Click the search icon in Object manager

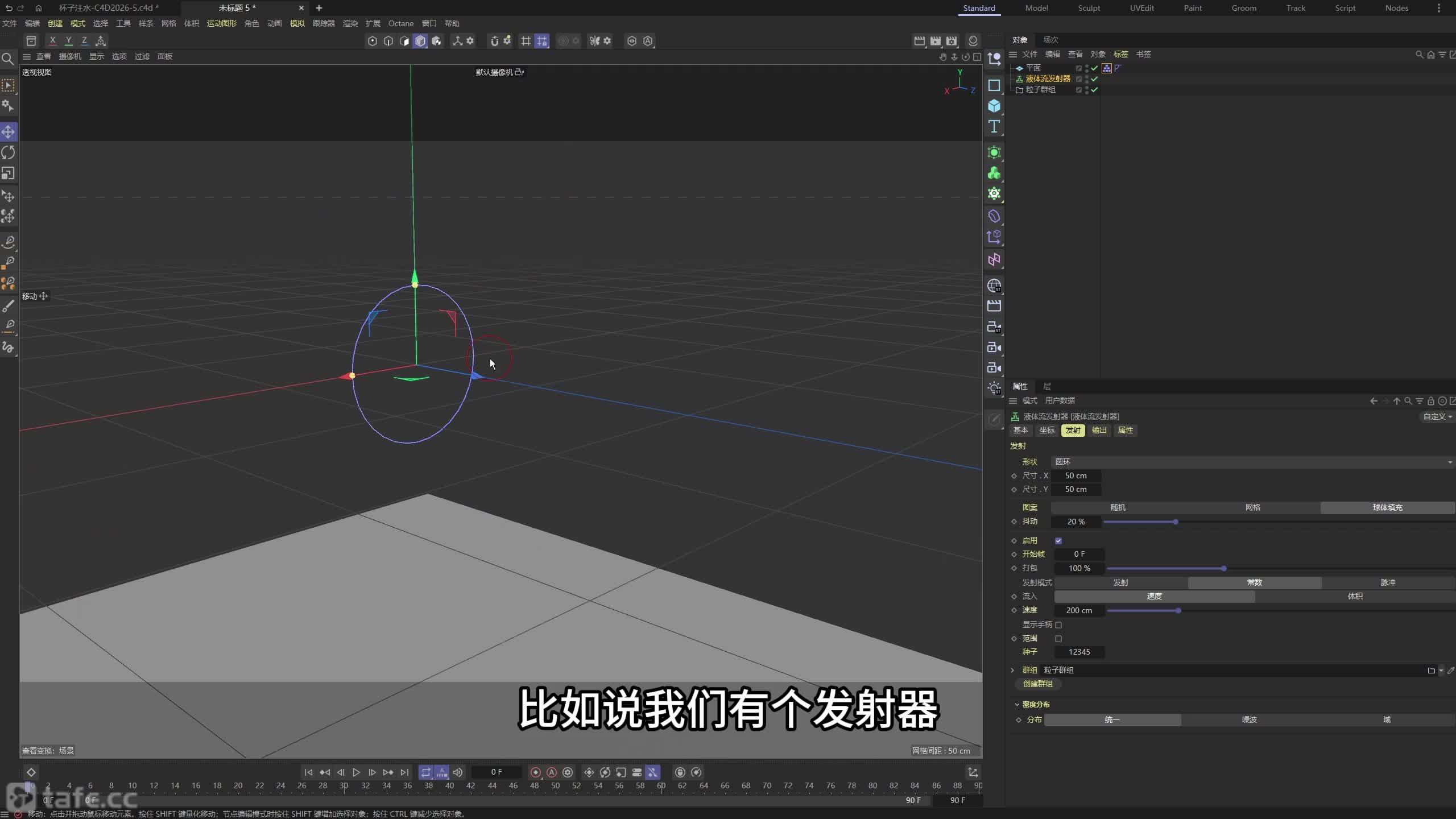pos(1418,55)
